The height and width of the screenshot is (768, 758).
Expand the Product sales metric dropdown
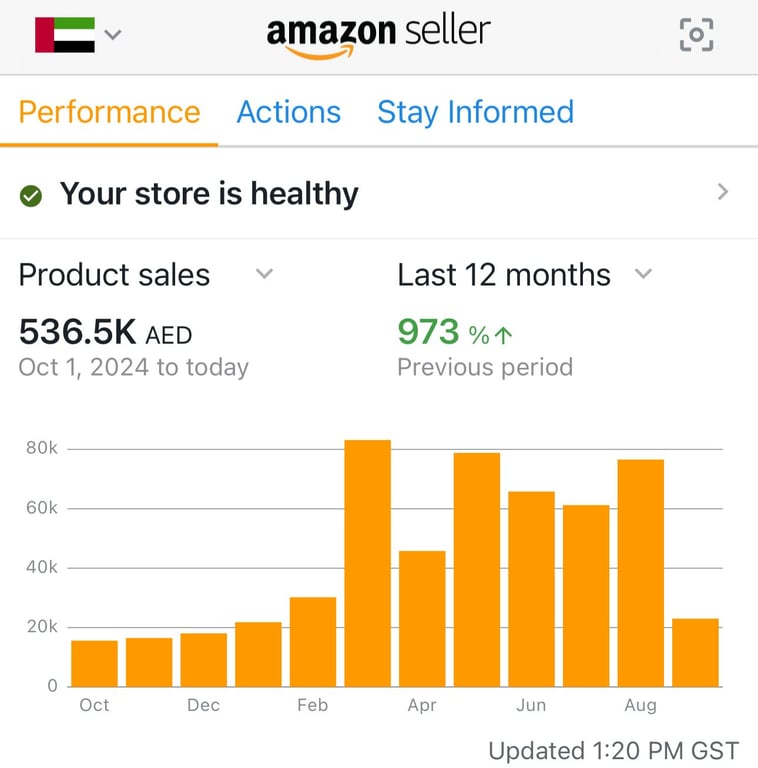[x=264, y=274]
